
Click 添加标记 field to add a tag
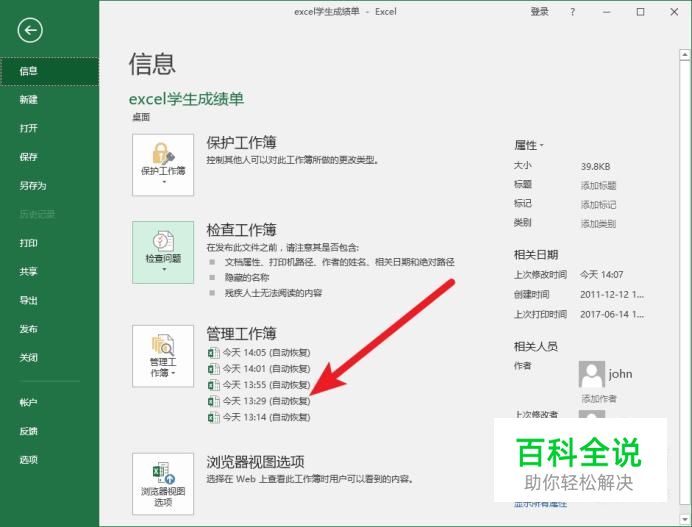(x=598, y=205)
